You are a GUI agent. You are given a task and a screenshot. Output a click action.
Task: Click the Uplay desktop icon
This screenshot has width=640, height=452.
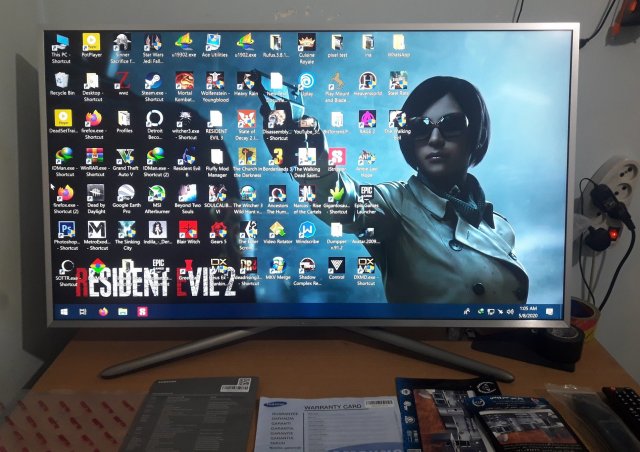tap(306, 81)
